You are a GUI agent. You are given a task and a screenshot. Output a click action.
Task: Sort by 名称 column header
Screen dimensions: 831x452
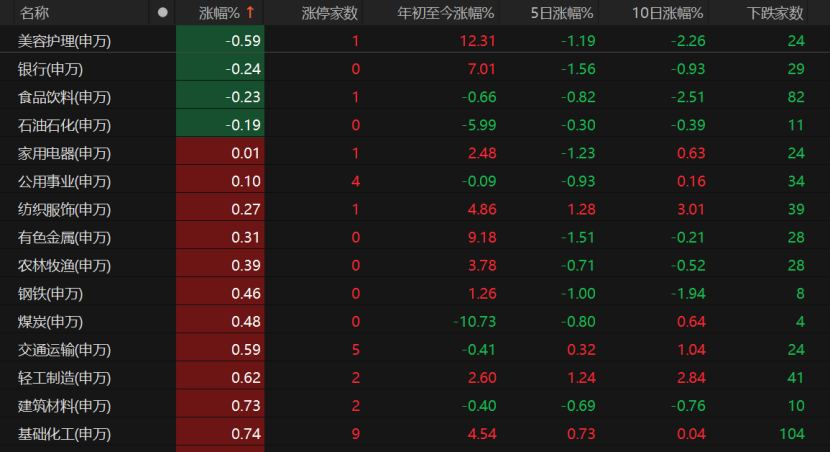click(x=34, y=13)
